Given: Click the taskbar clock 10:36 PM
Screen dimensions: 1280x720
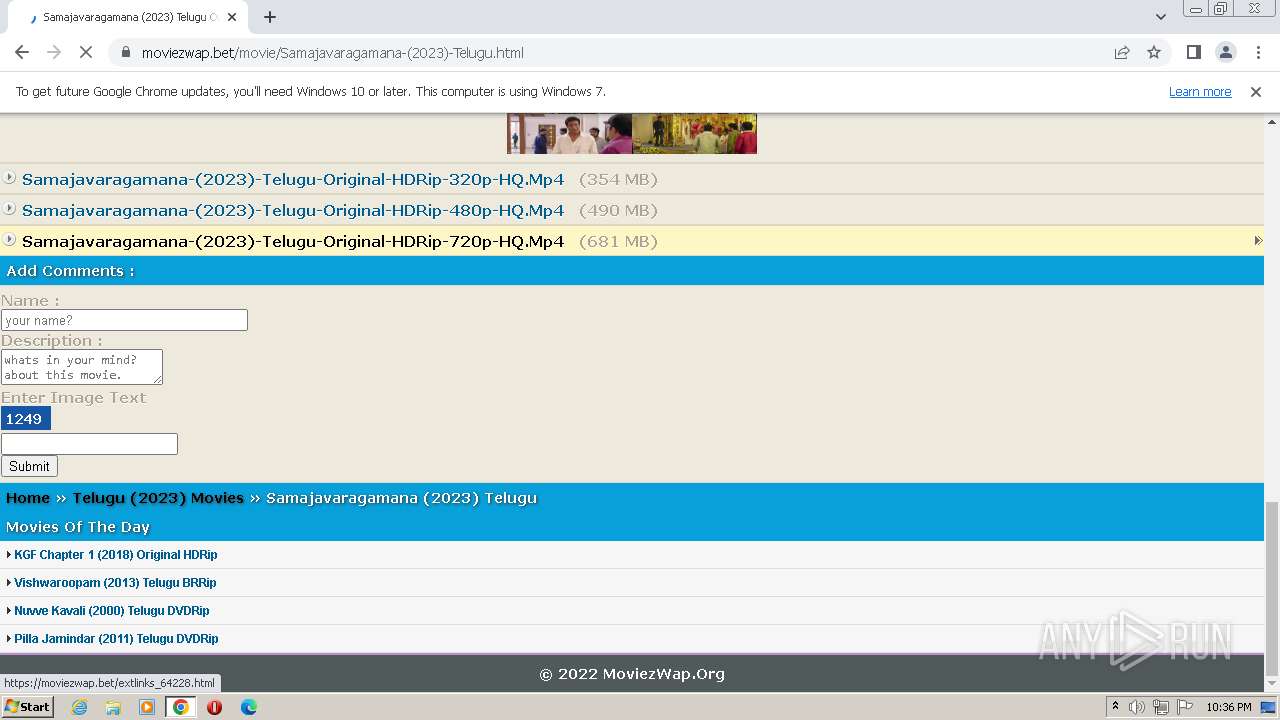Looking at the screenshot, I should (1229, 707).
